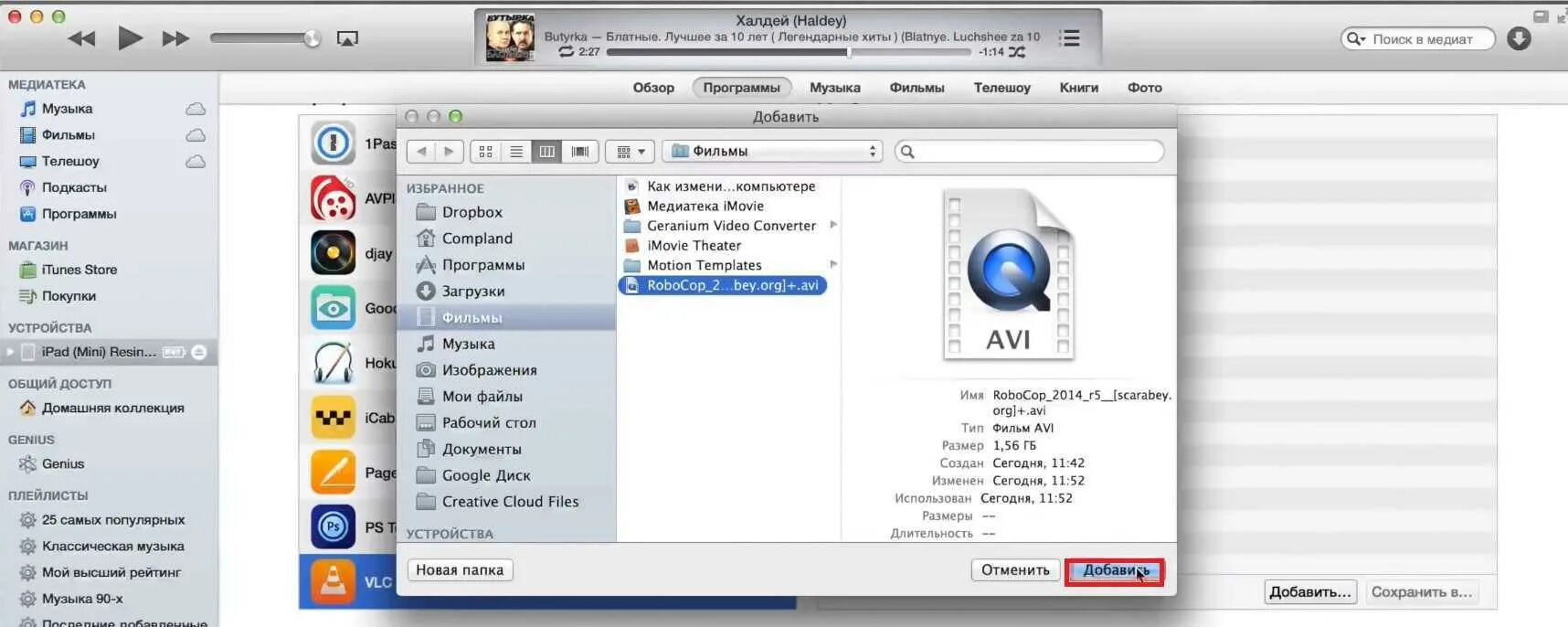
Task: Switch to the Обзор tab
Action: coord(653,88)
